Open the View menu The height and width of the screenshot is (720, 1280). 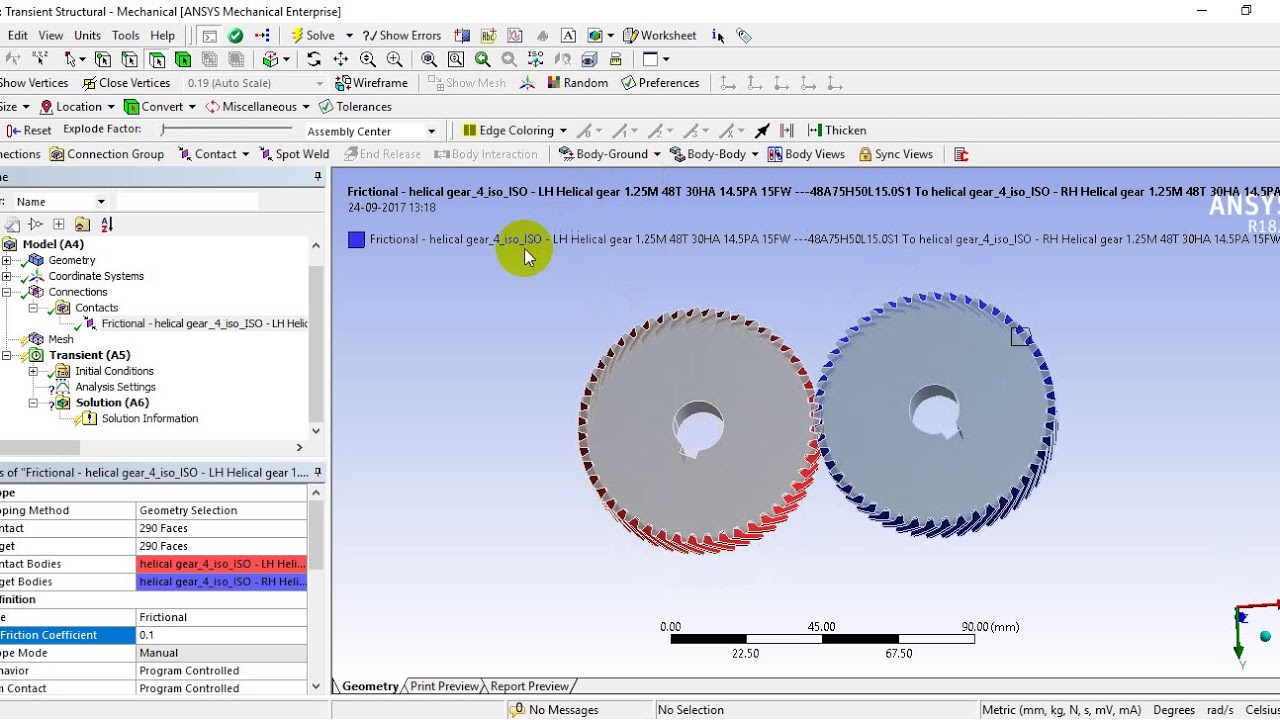point(51,35)
